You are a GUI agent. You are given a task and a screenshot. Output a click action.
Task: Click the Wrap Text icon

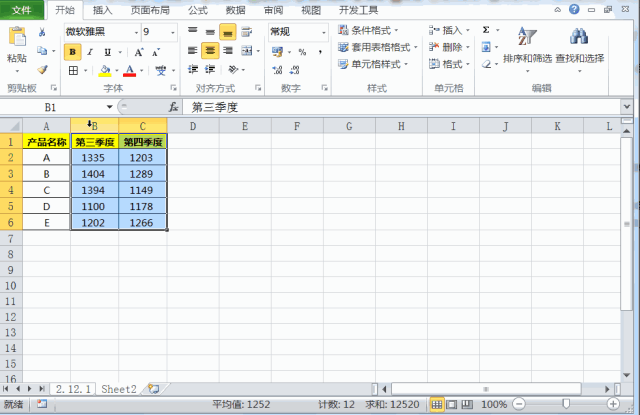pyautogui.click(x=246, y=31)
